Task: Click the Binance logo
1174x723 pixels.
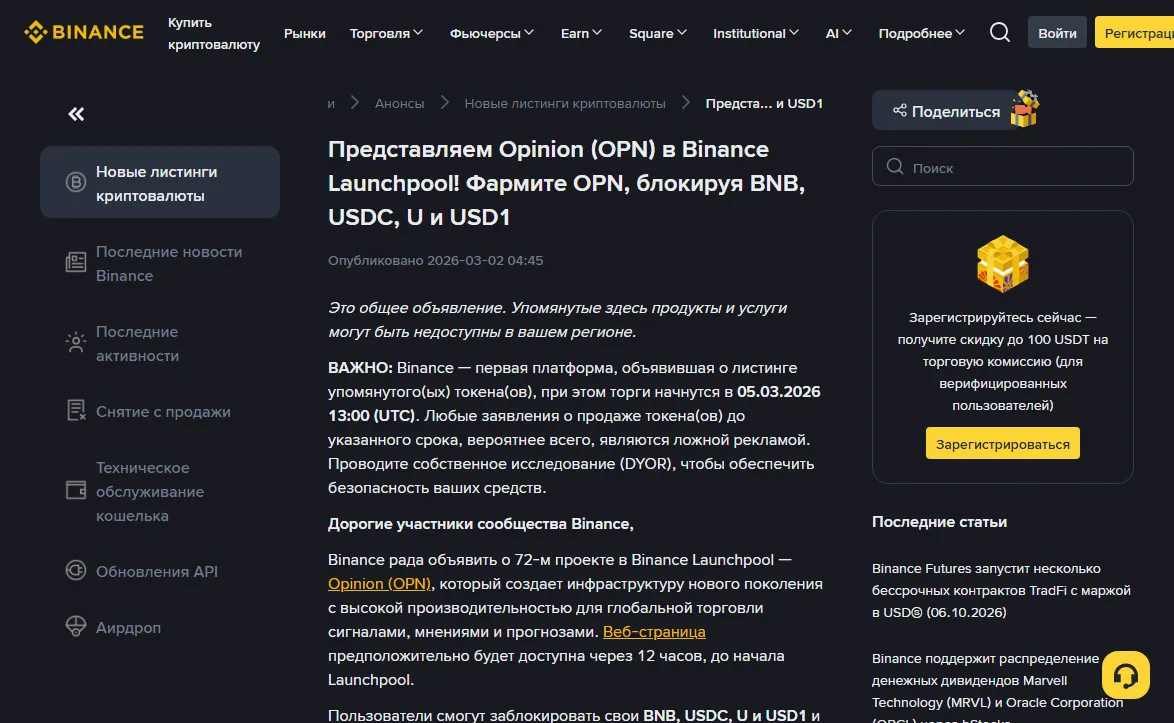Action: [x=84, y=32]
